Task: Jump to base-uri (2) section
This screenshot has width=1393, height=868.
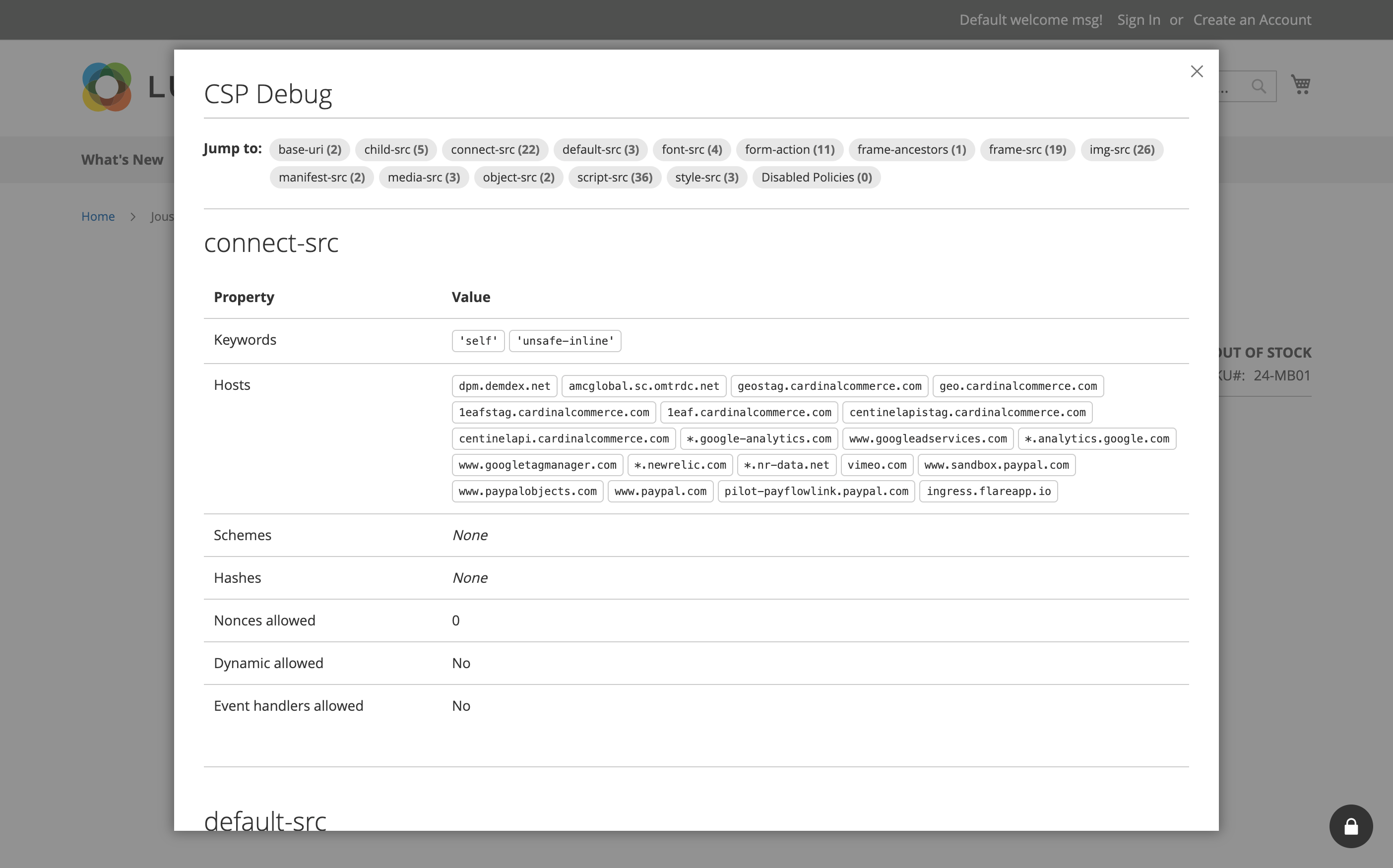Action: coord(310,149)
